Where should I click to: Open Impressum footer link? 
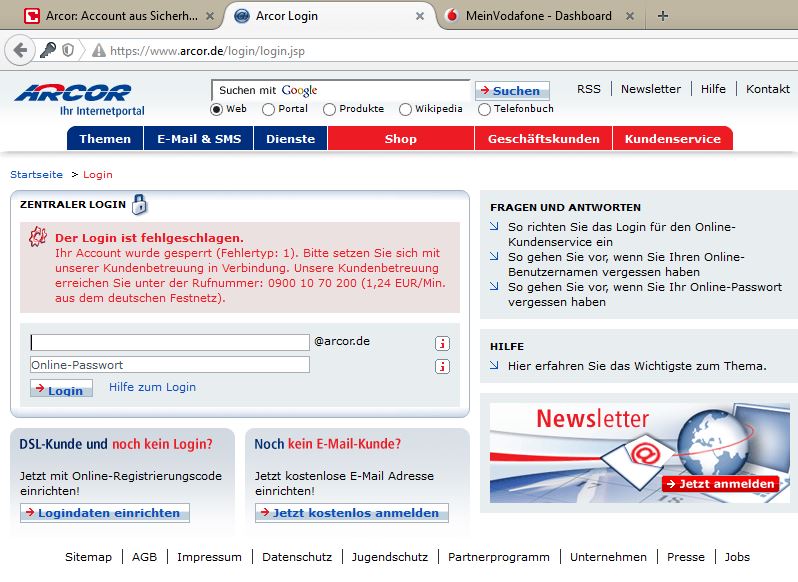pos(209,557)
